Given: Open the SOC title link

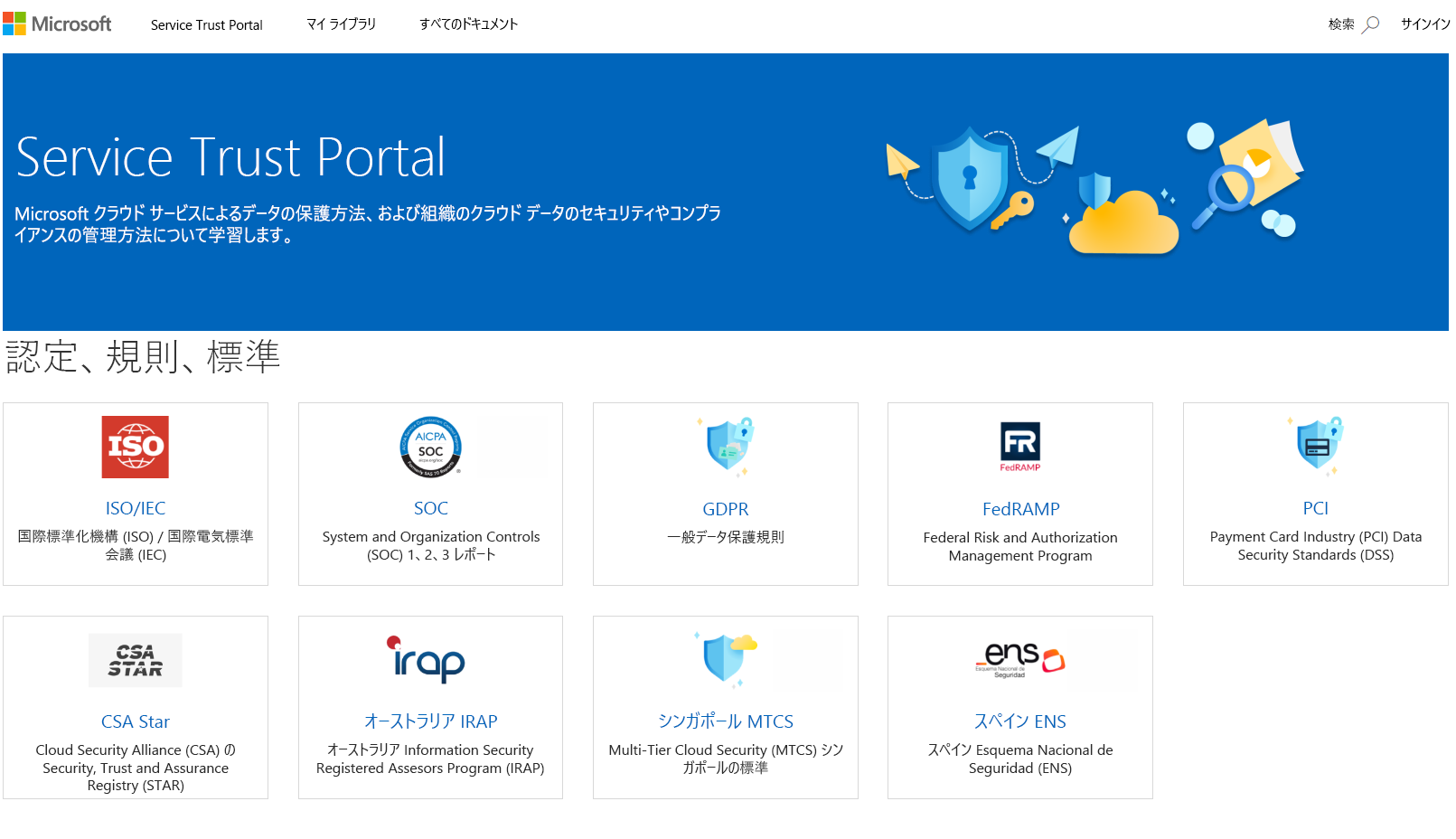Looking at the screenshot, I should coord(431,508).
